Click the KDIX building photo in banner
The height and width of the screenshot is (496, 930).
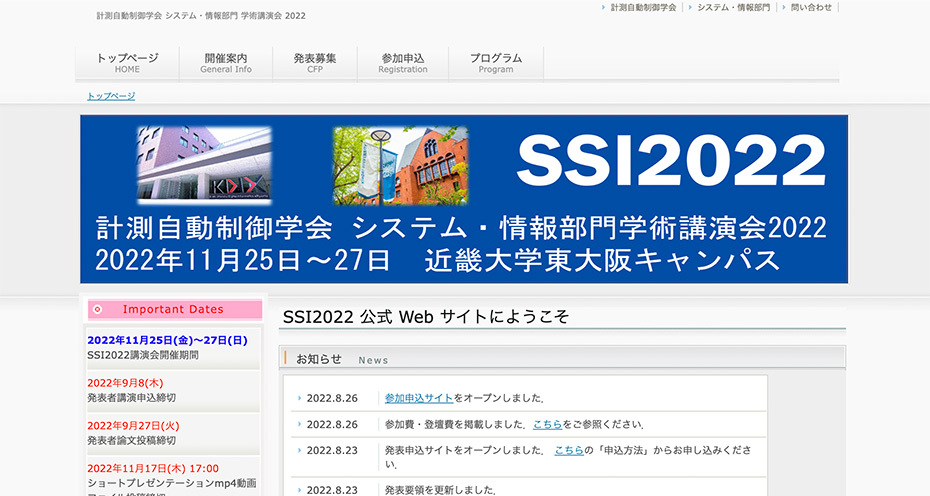pos(204,165)
